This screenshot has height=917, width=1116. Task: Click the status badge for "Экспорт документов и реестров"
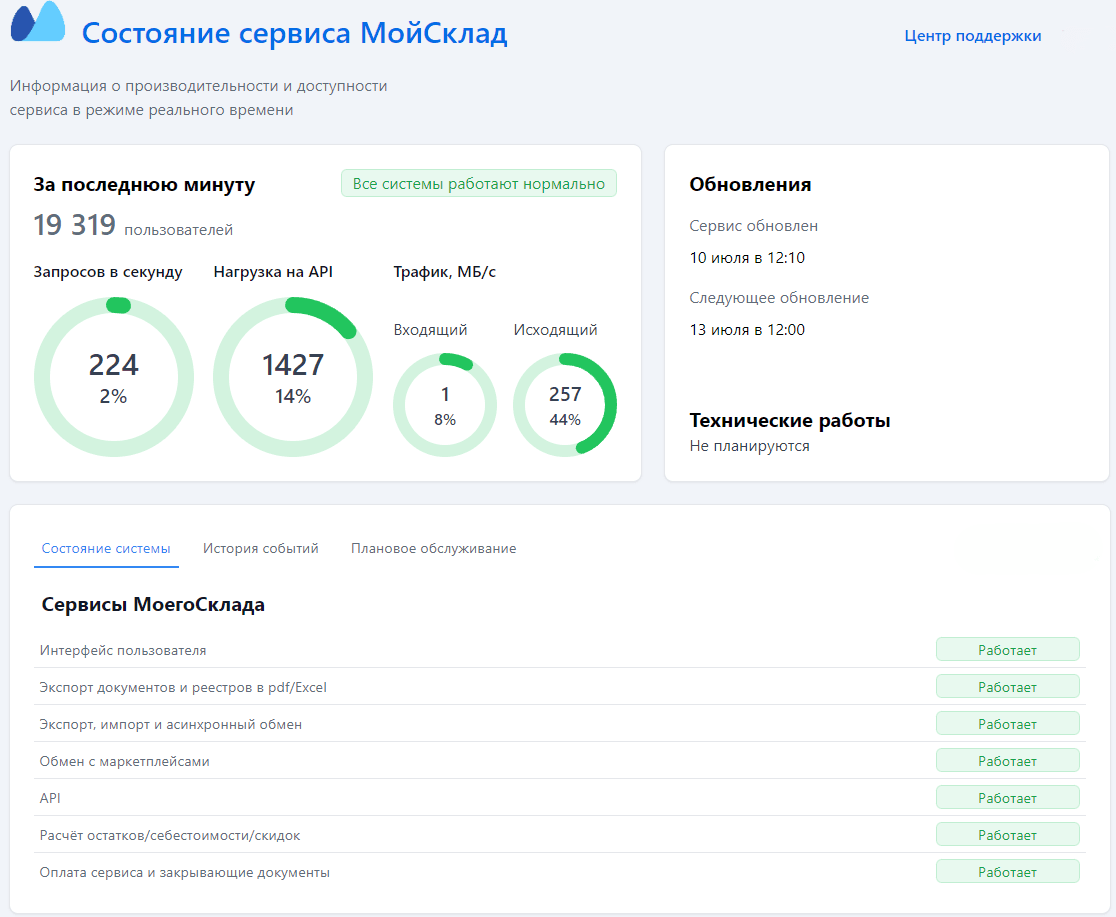click(x=1007, y=686)
